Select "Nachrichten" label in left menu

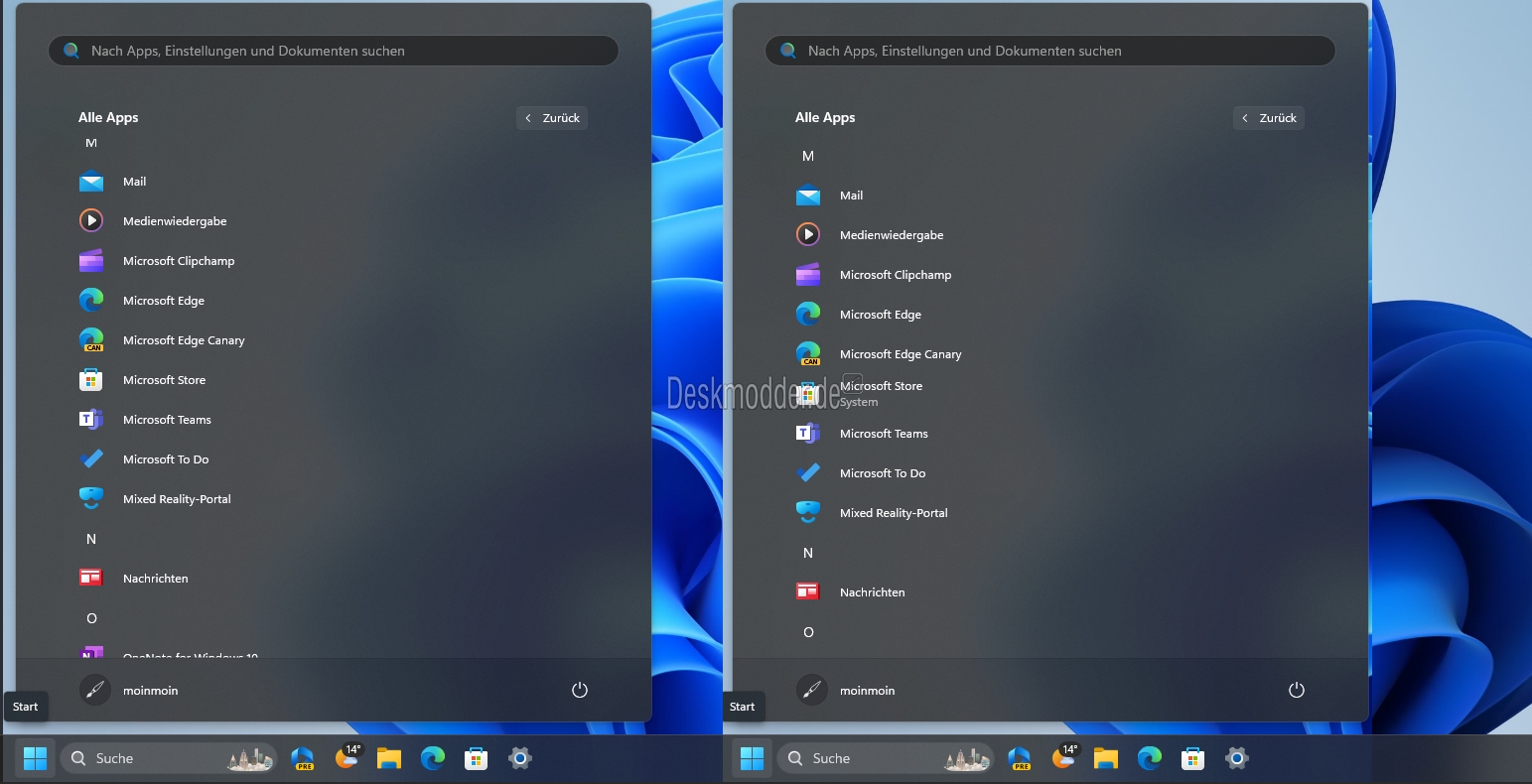pyautogui.click(x=156, y=579)
